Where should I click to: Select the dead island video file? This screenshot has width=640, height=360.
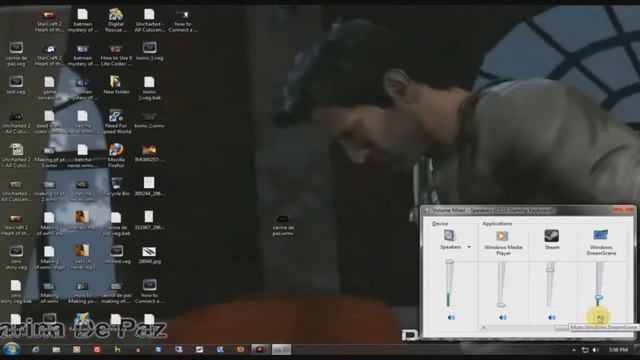tap(49, 122)
